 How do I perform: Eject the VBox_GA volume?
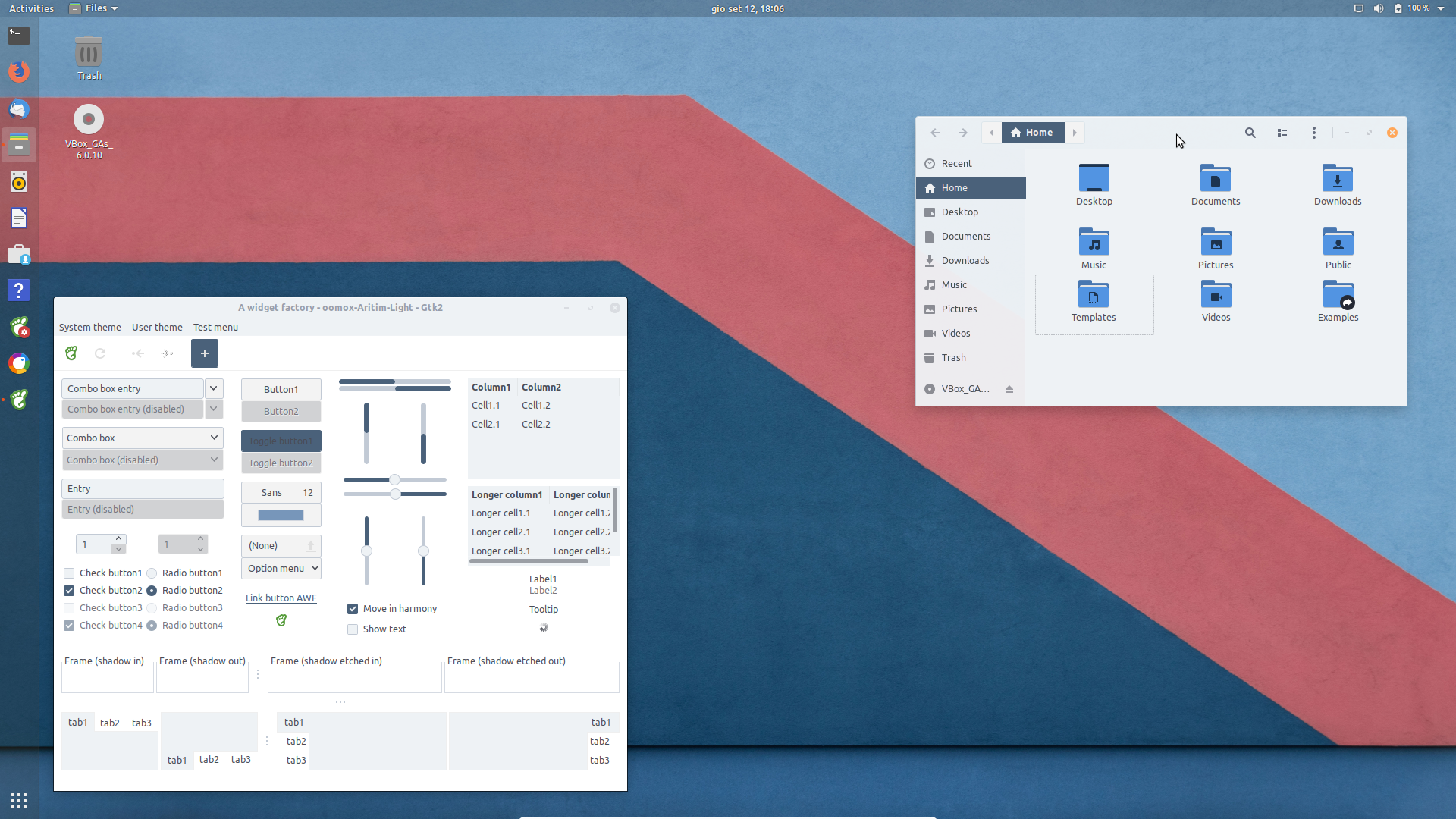tap(1009, 389)
